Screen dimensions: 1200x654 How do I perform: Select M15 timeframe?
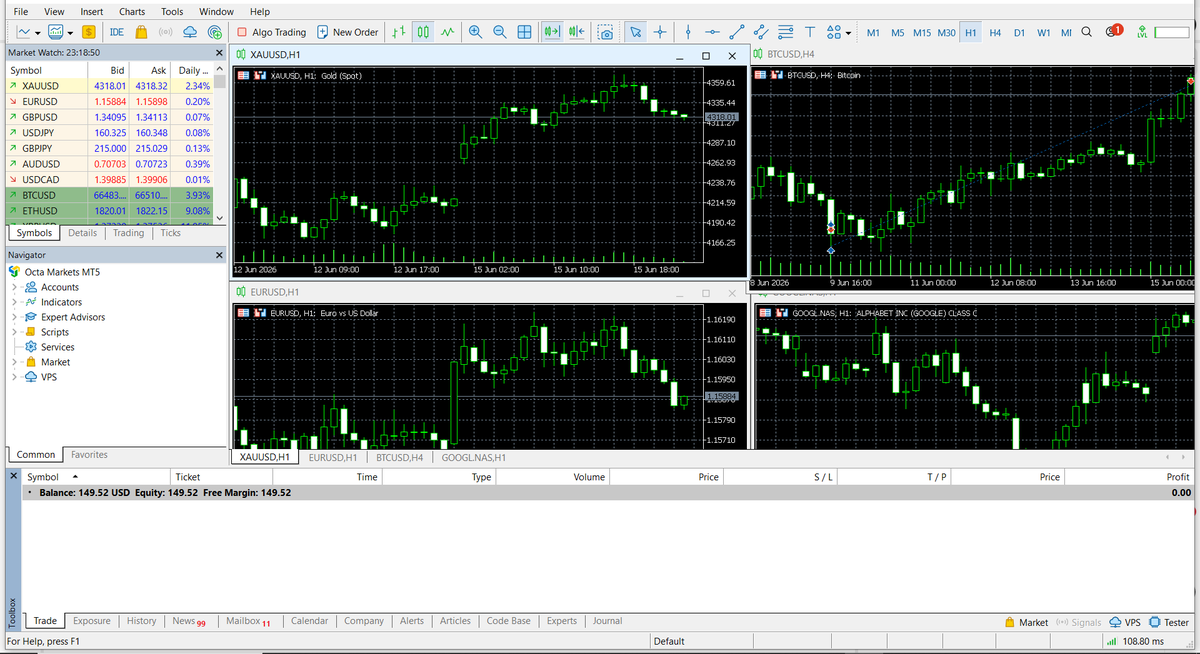pos(922,32)
